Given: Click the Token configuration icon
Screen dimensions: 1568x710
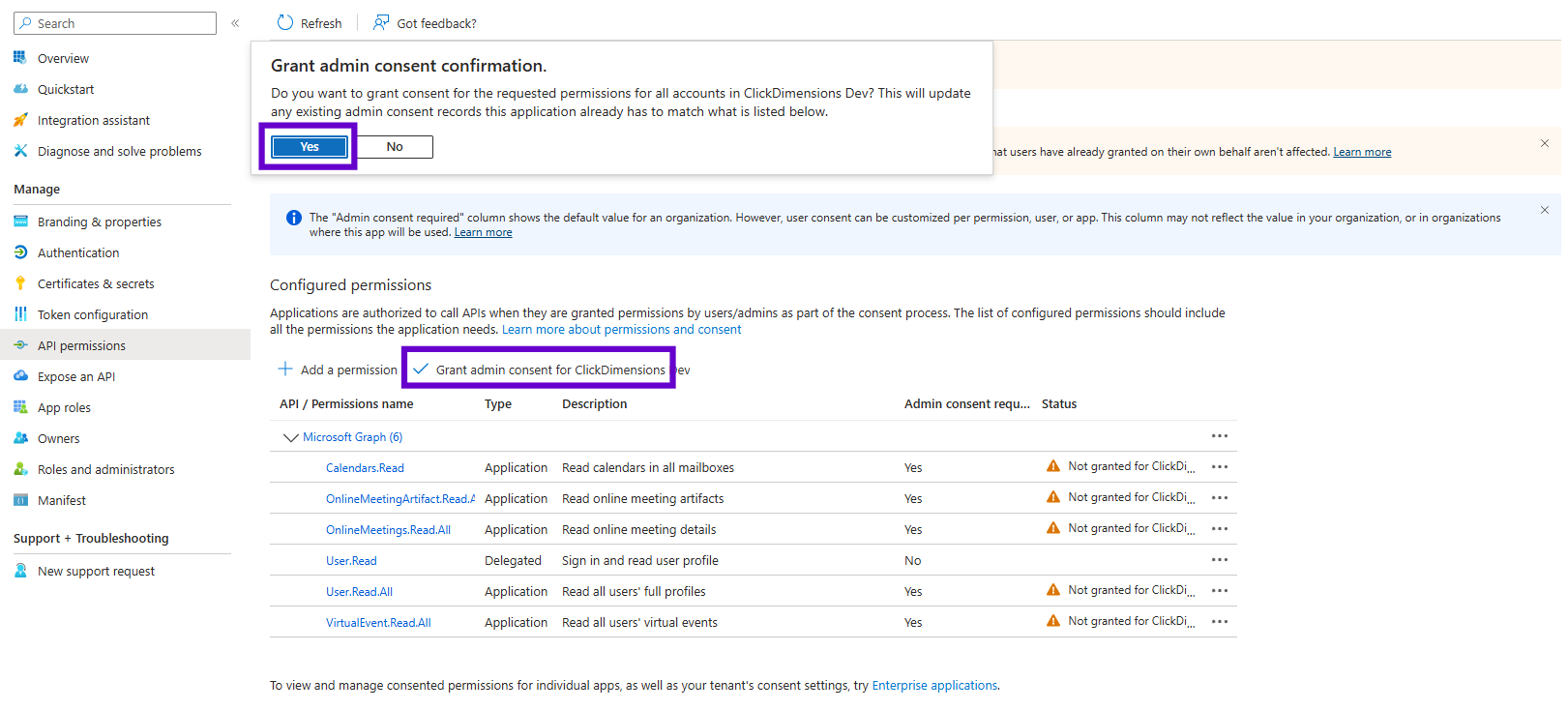Looking at the screenshot, I should click(20, 314).
